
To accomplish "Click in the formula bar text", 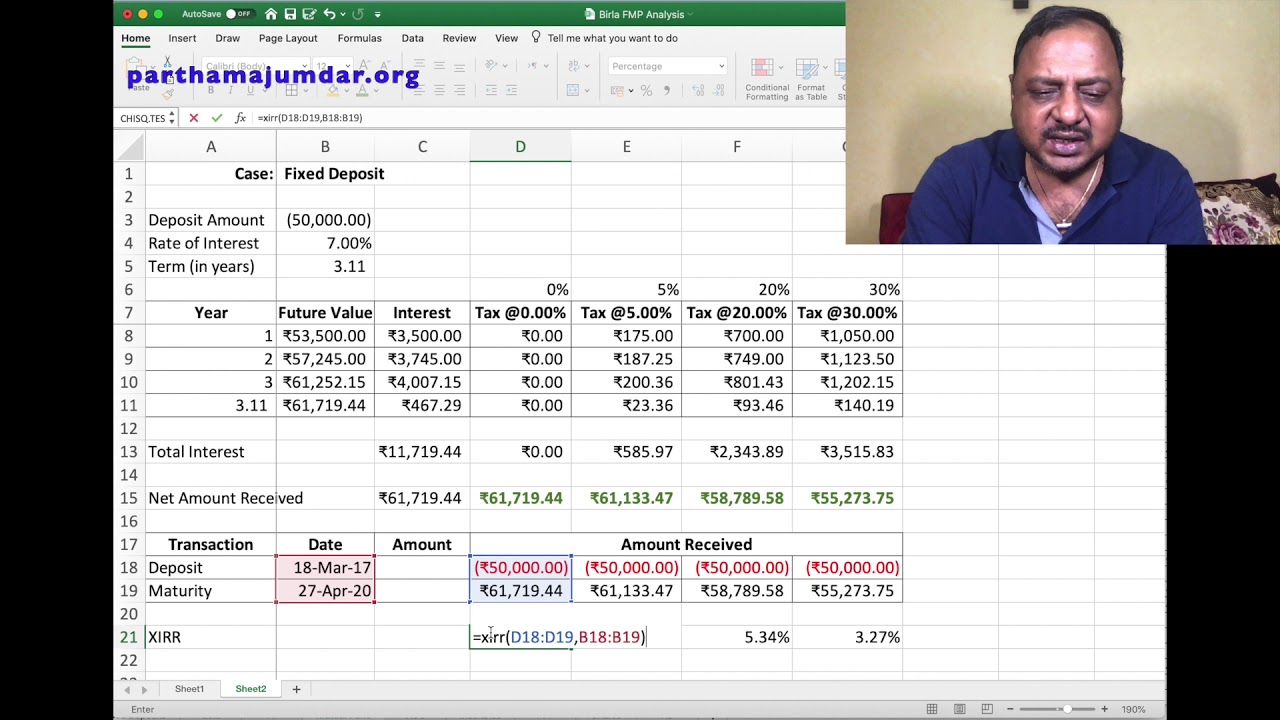I will pyautogui.click(x=310, y=118).
